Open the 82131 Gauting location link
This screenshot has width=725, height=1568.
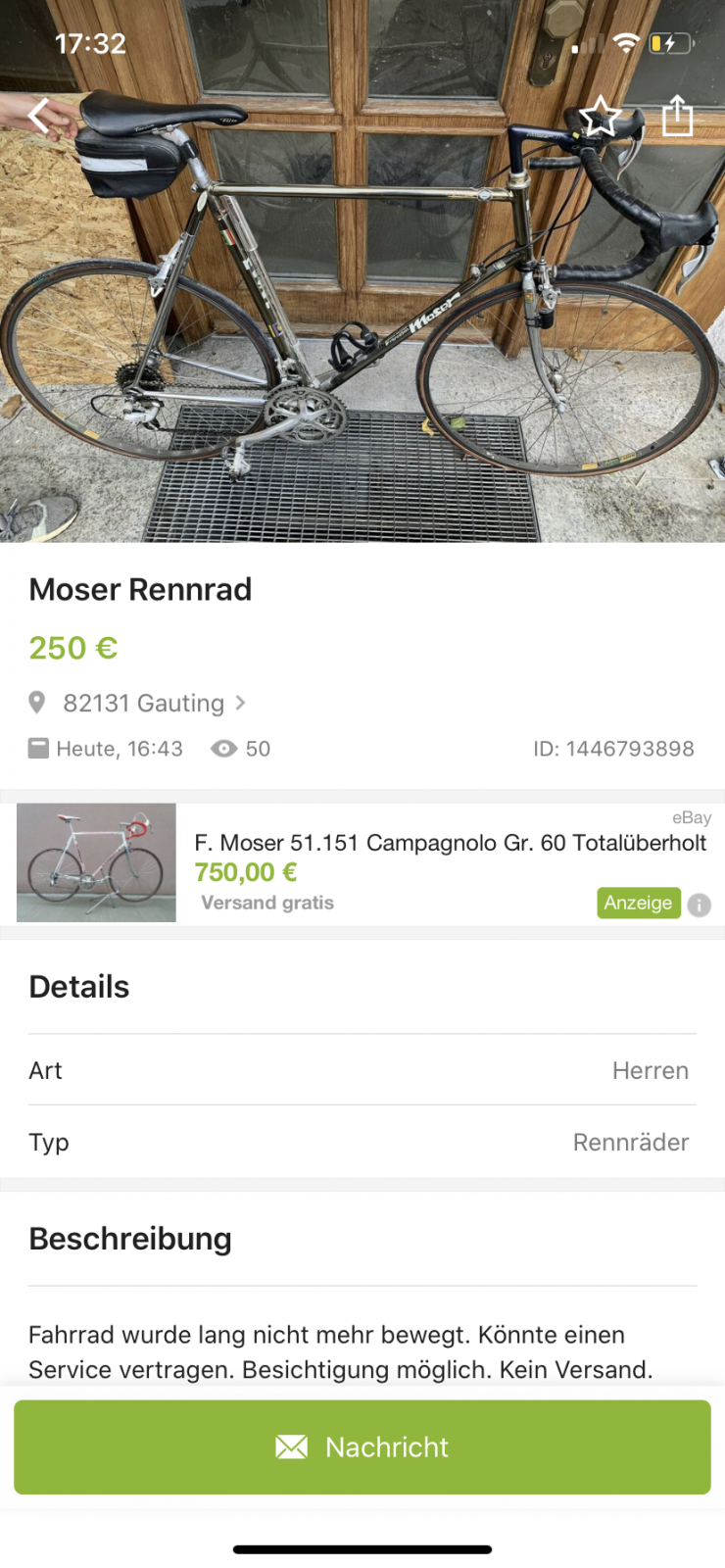point(143,703)
